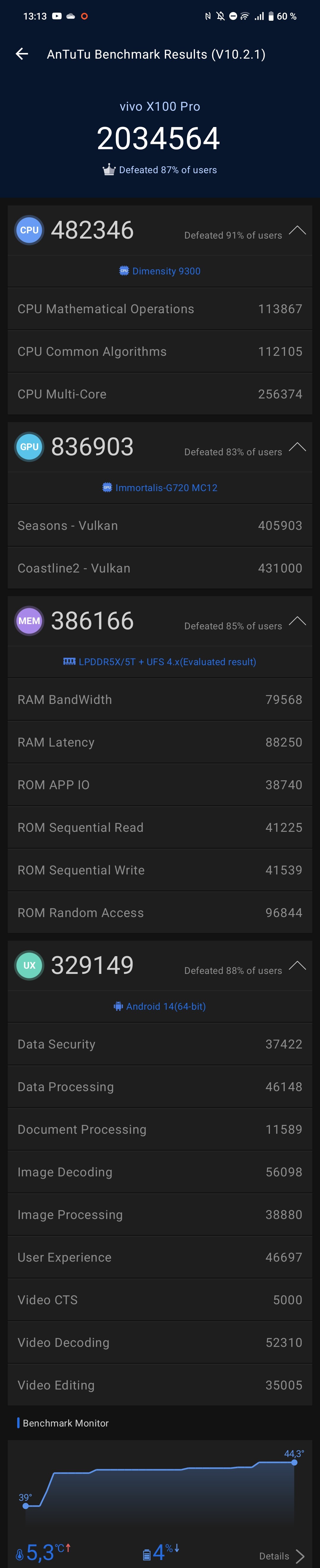This screenshot has height=1568, width=320.
Task: Click the purple MEM badge icon
Action: (x=29, y=621)
